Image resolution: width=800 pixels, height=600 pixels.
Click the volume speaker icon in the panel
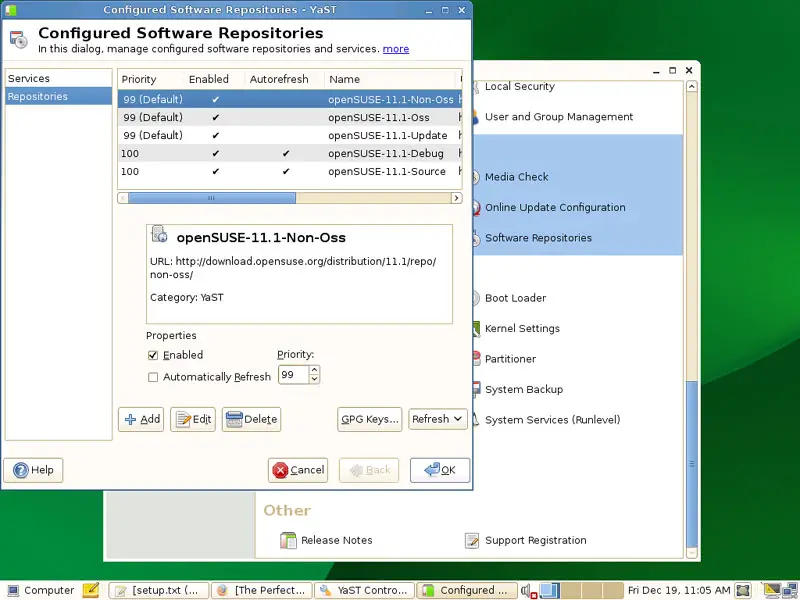pyautogui.click(x=529, y=591)
